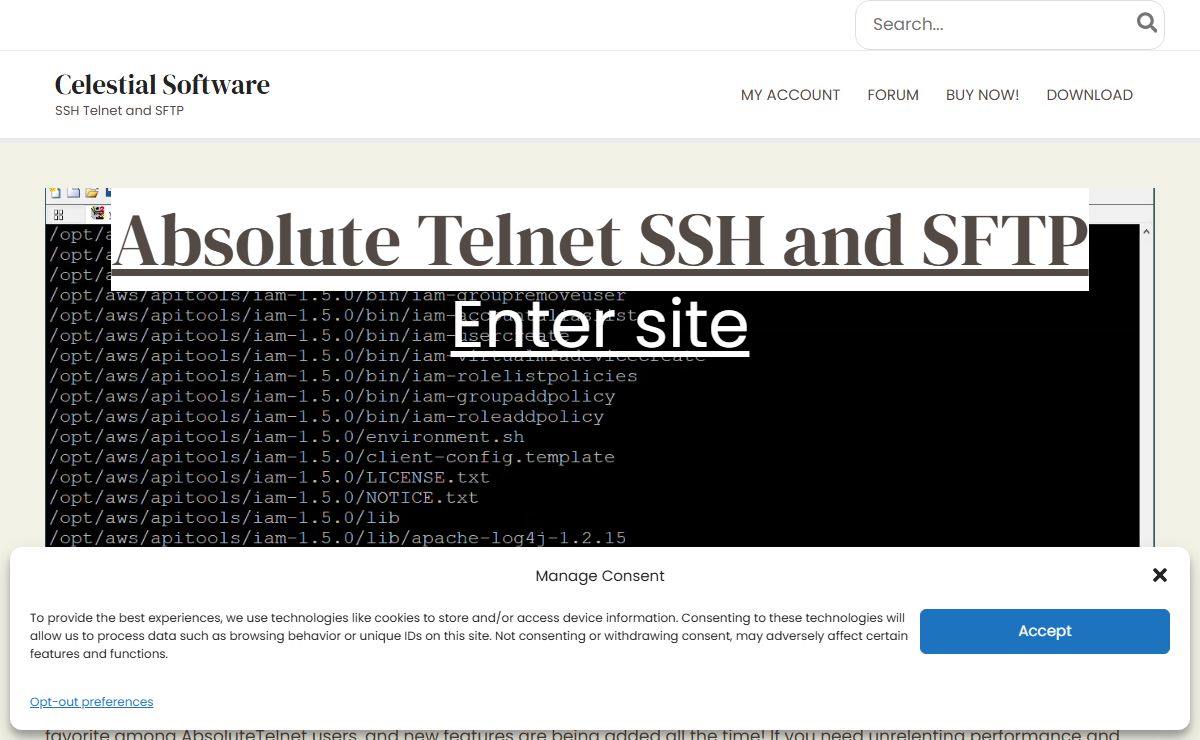Click the SSH Telnet and SFTP tagline
The image size is (1200, 740).
coord(119,110)
